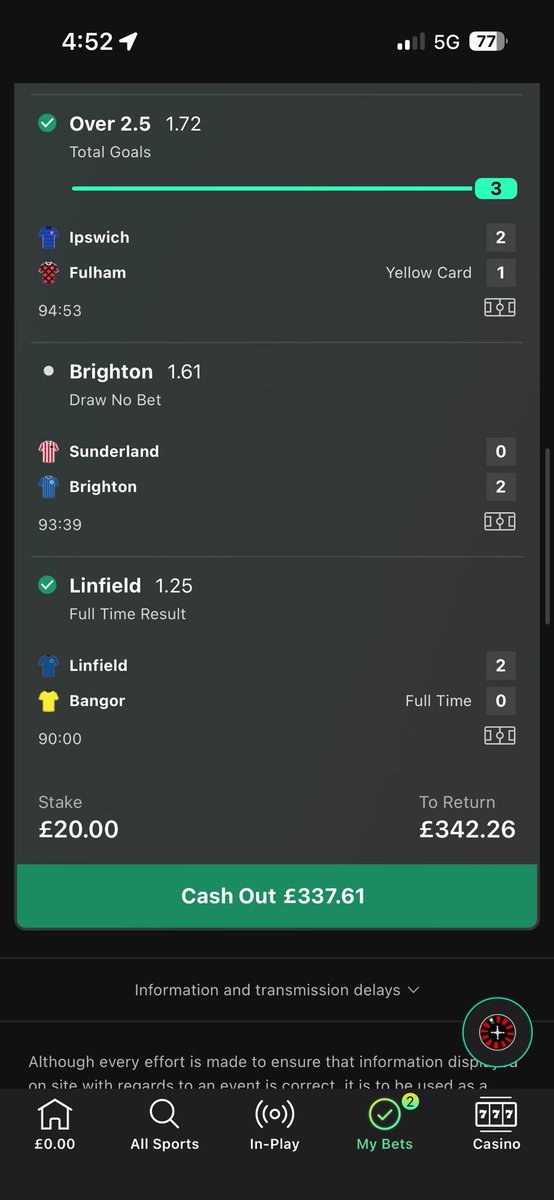Open pitch view icon for Linfield v Bangor

(x=500, y=736)
